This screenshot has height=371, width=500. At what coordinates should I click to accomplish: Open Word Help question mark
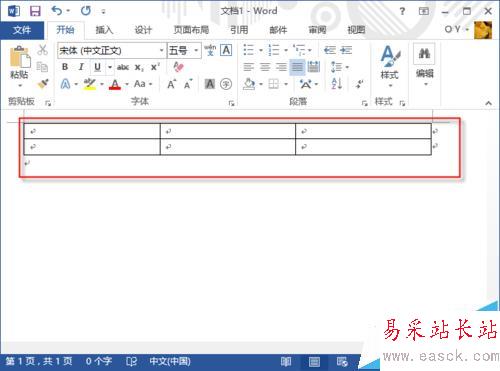[402, 11]
